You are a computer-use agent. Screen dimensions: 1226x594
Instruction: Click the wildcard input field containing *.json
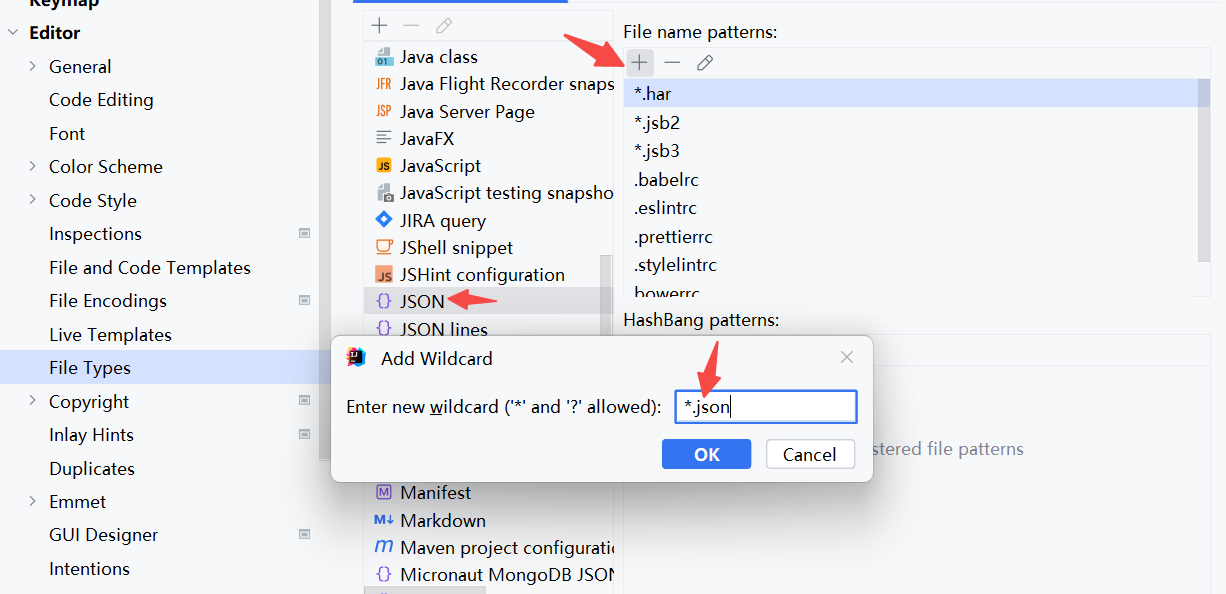coord(766,407)
